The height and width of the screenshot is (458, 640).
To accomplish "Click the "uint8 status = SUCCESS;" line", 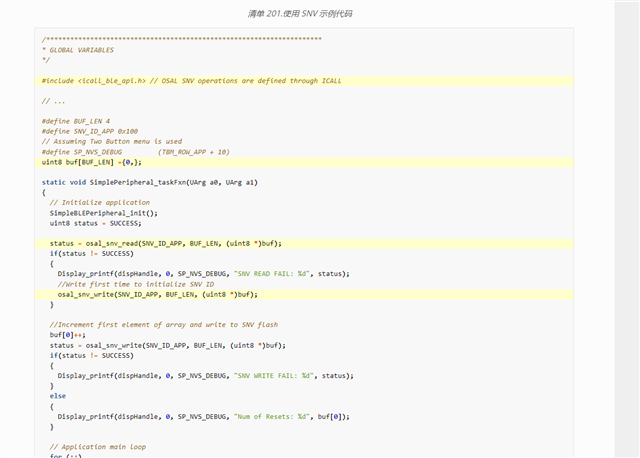I will click(x=96, y=223).
